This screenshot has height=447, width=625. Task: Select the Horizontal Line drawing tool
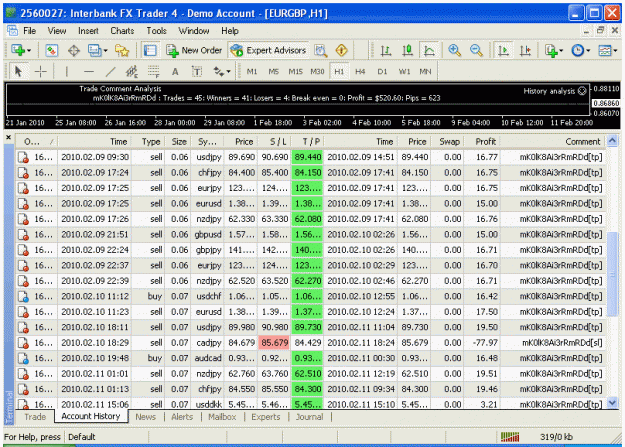[89, 72]
